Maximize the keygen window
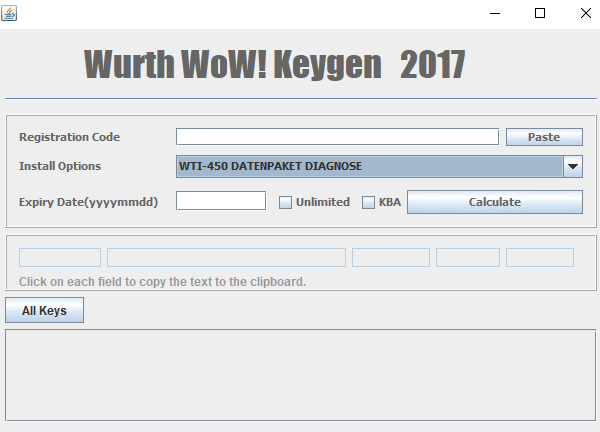The height and width of the screenshot is (432, 600). point(540,13)
